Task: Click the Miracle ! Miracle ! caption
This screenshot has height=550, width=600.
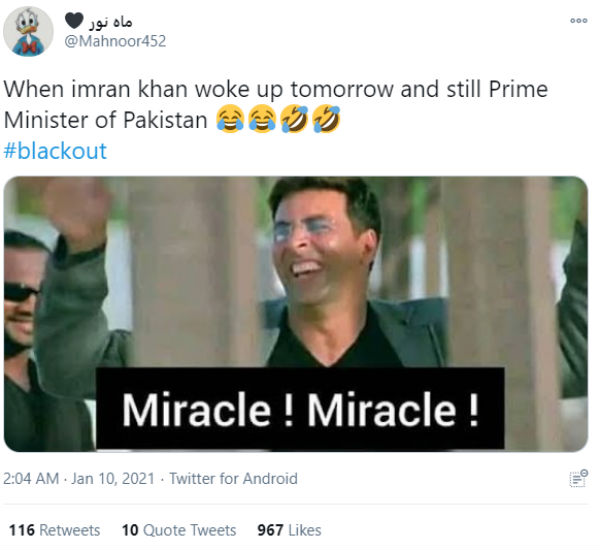Action: click(300, 407)
